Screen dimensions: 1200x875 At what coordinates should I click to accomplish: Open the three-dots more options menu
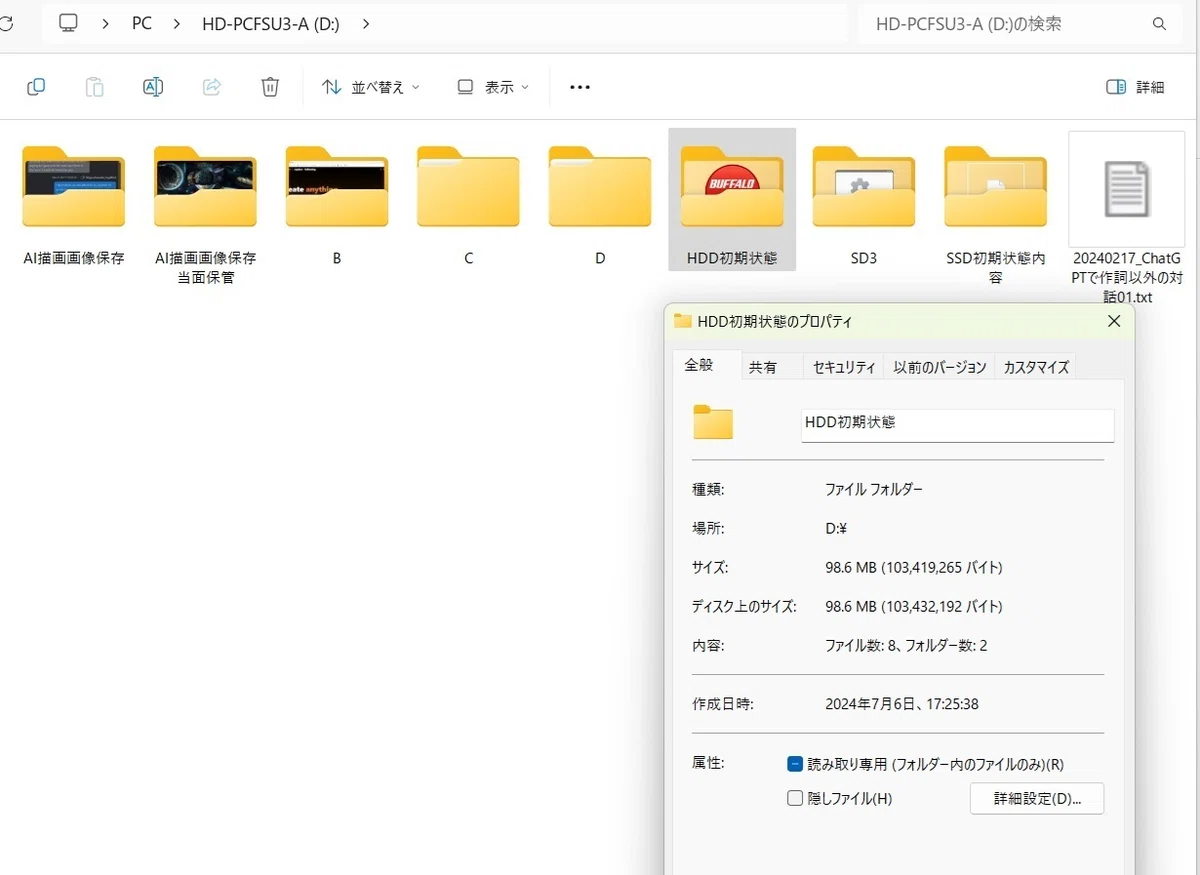(x=580, y=87)
